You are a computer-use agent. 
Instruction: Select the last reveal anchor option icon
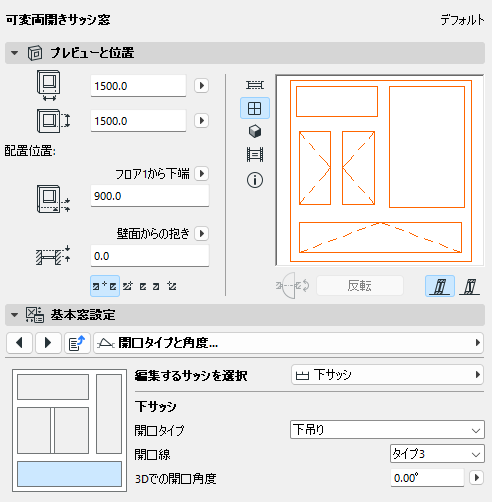172,286
